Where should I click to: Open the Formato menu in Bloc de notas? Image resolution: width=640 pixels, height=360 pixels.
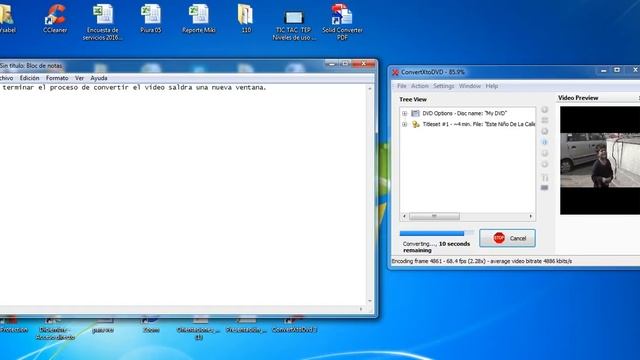tap(57, 78)
